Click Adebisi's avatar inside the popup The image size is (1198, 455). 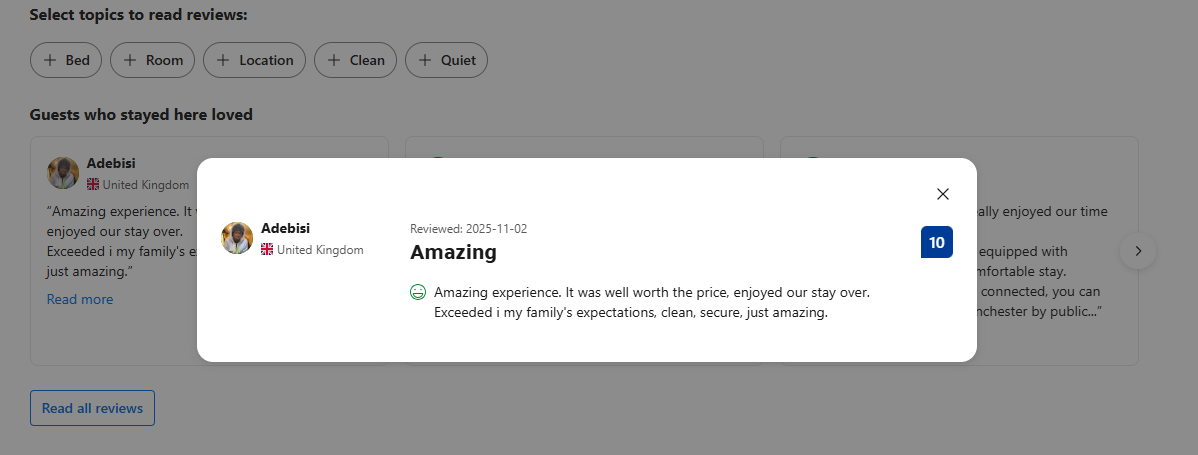(237, 238)
